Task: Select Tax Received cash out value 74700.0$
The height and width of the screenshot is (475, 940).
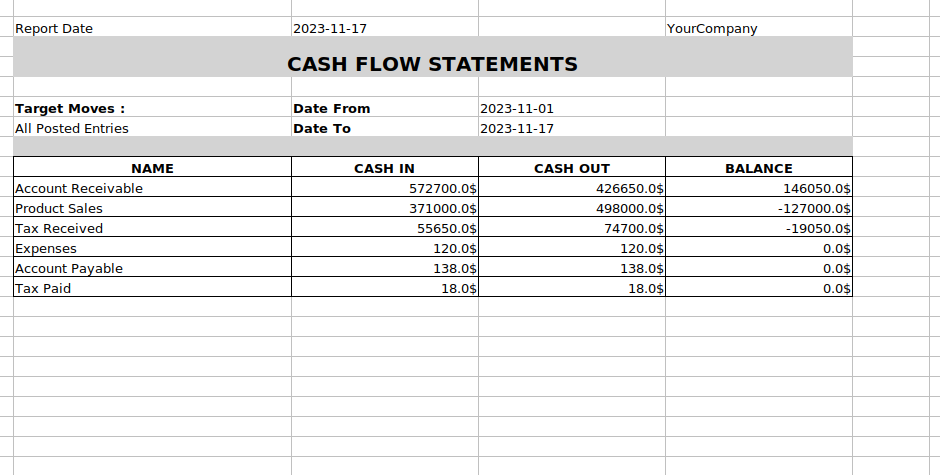Action: [630, 229]
